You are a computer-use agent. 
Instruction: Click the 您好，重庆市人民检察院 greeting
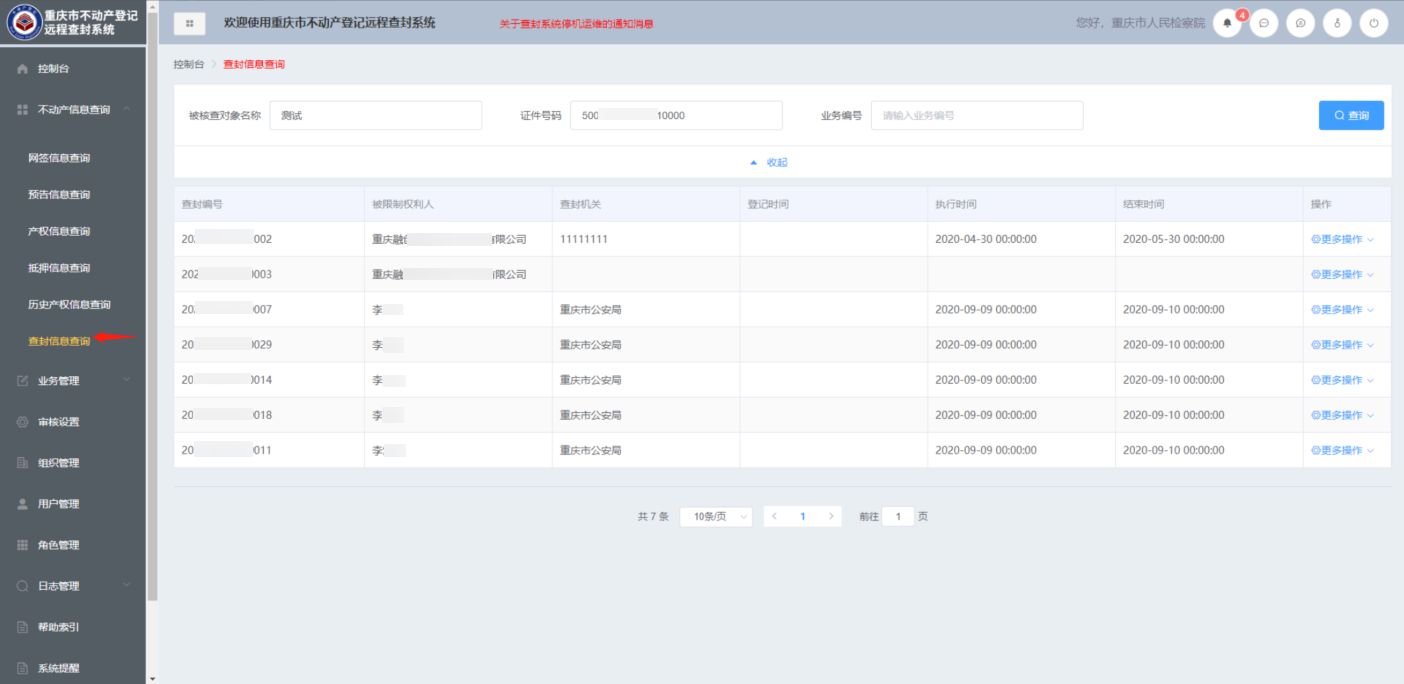[1140, 23]
